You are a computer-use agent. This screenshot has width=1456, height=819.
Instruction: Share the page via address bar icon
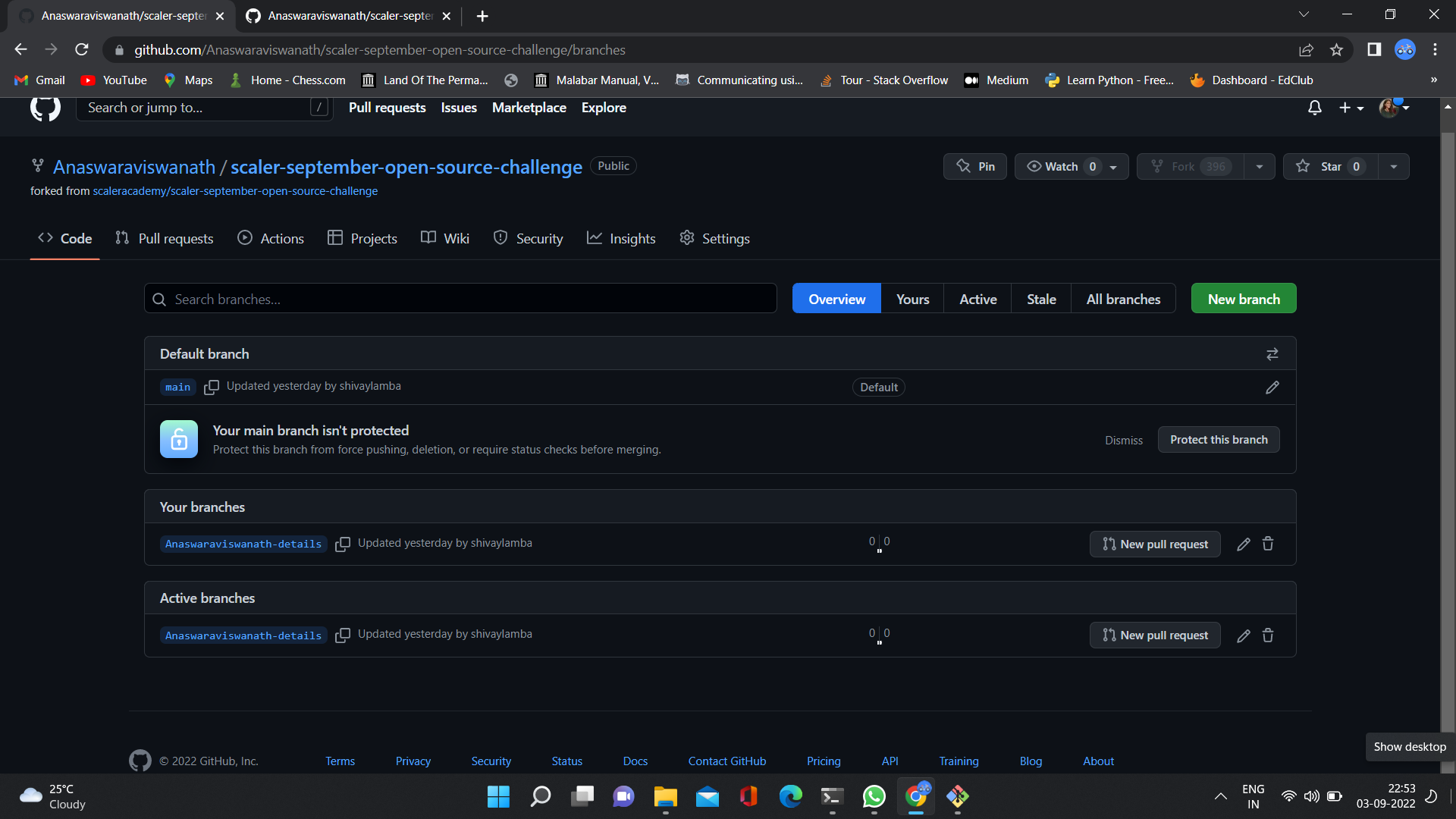pyautogui.click(x=1306, y=49)
